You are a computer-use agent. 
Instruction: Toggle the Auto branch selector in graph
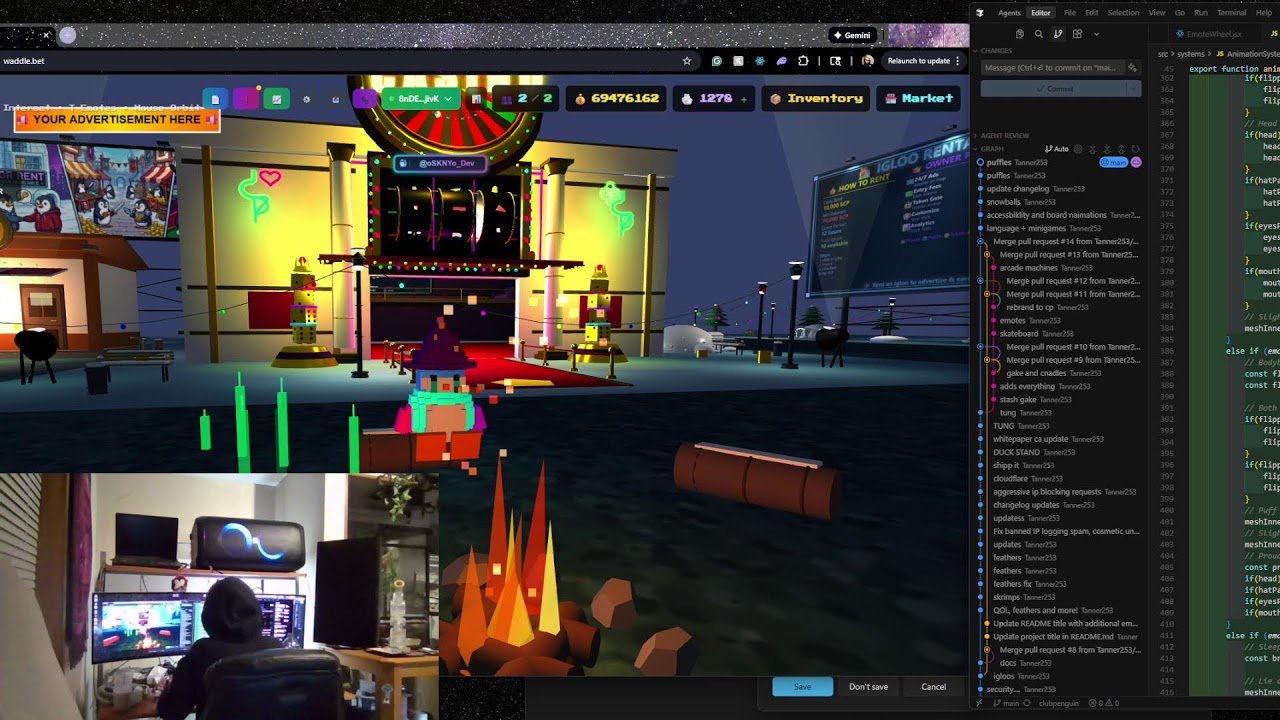click(x=1057, y=149)
